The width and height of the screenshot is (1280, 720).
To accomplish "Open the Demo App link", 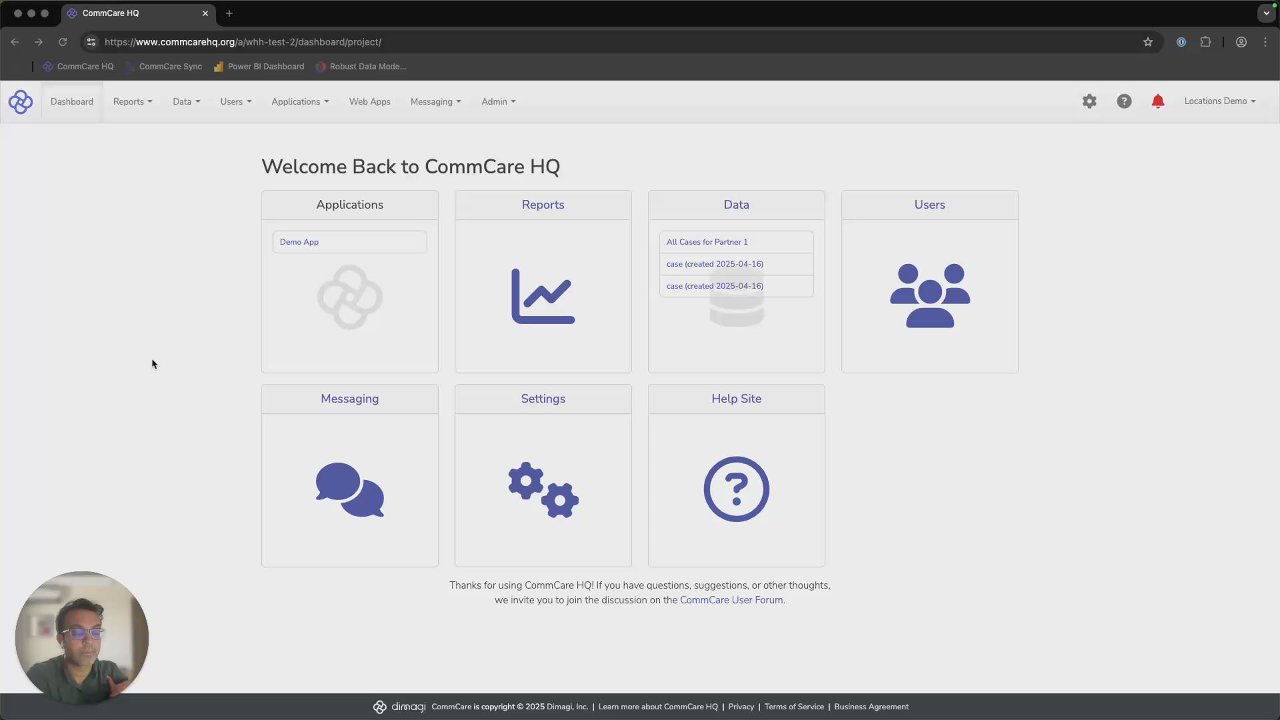I will (x=299, y=242).
